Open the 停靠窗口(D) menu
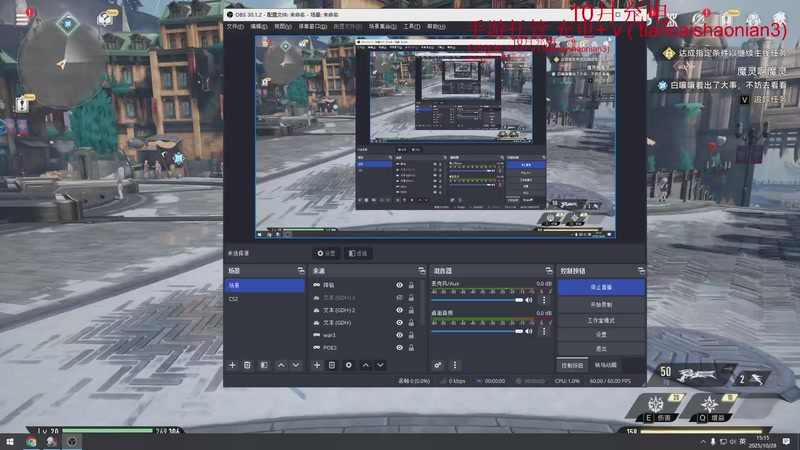 point(312,27)
